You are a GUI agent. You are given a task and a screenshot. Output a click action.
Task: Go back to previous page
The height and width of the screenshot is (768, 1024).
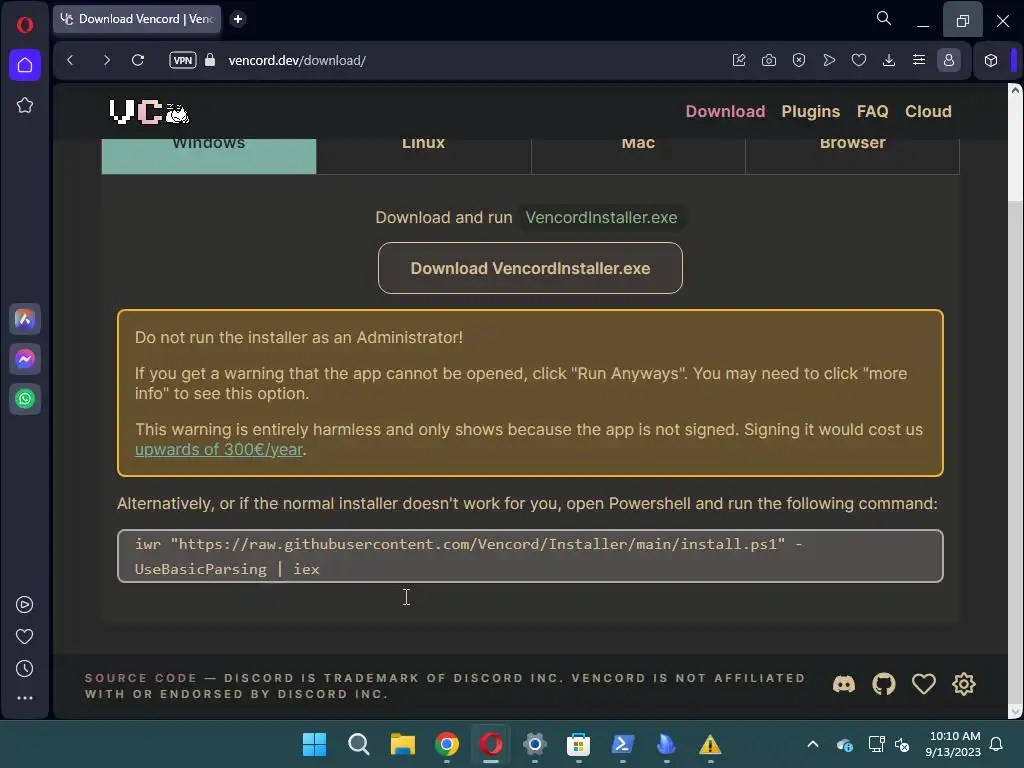point(71,60)
